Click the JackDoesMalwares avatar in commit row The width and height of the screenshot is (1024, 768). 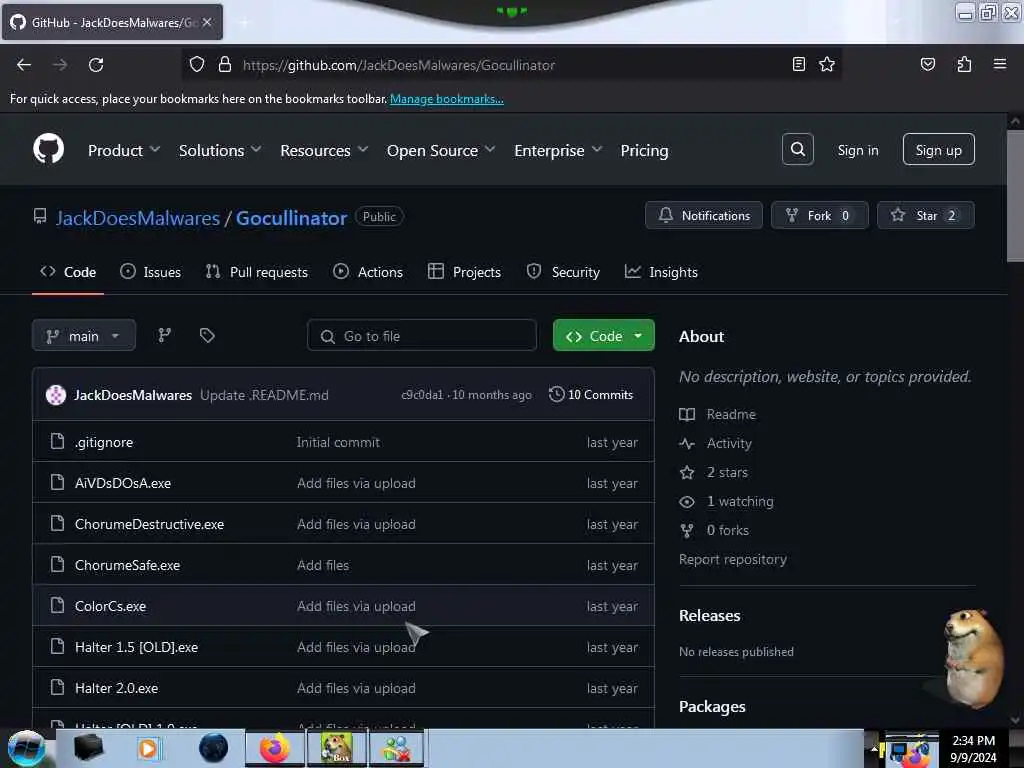pyautogui.click(x=56, y=394)
